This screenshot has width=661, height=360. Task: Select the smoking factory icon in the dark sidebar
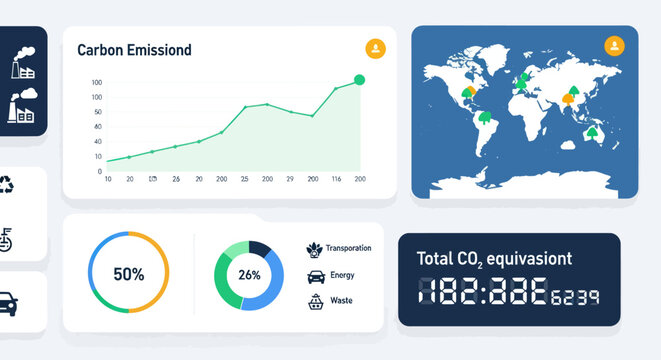click(x=23, y=62)
